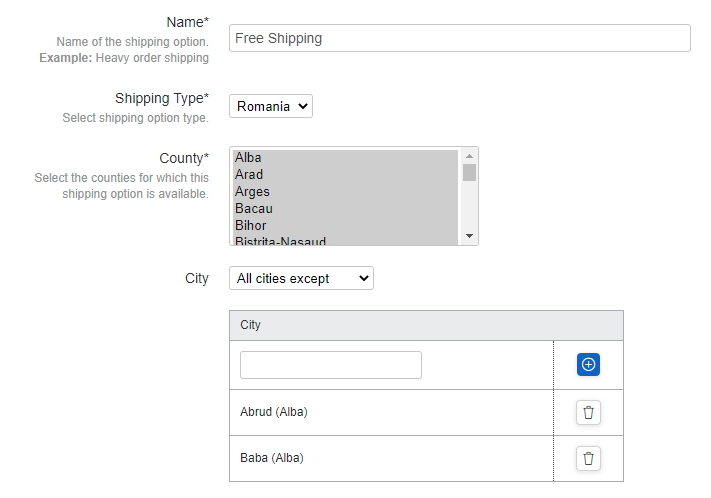
Task: Click the Example: Heavy order shipping hint
Action: coord(124,58)
